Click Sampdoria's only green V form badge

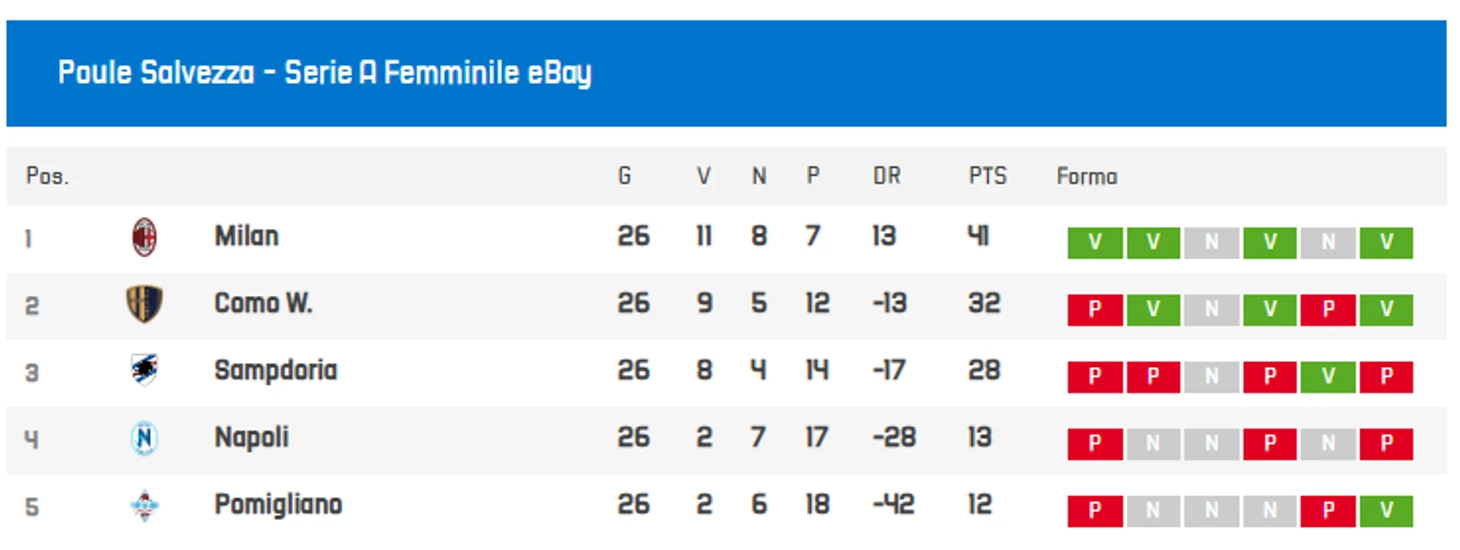pos(1327,377)
